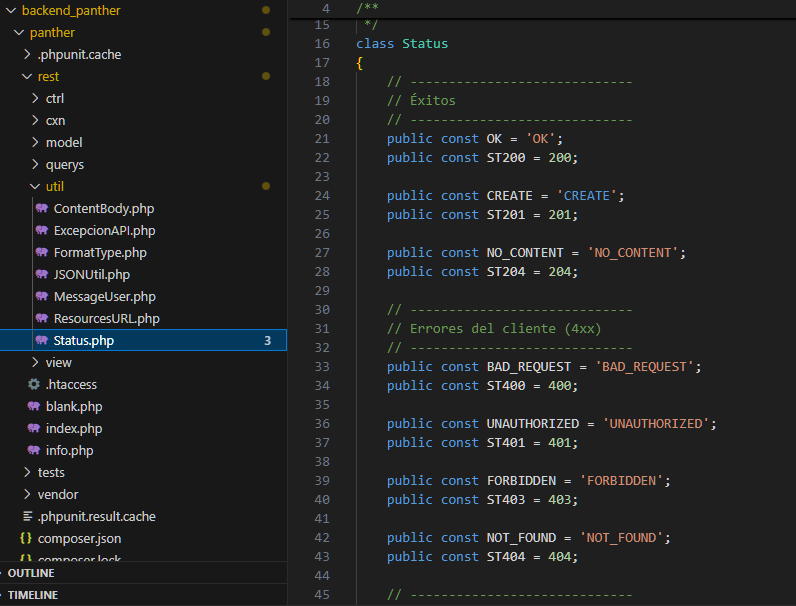The image size is (796, 606).
Task: Open .phpunit.result.cache file
Action: [x=96, y=517]
